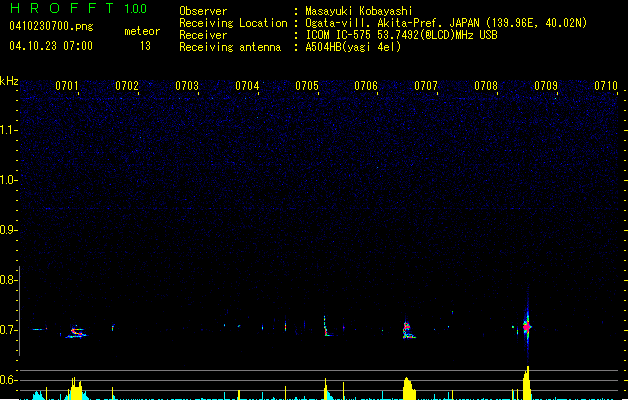This screenshot has width=629, height=400.
Task: Click the time marker 0704
Action: (247, 86)
